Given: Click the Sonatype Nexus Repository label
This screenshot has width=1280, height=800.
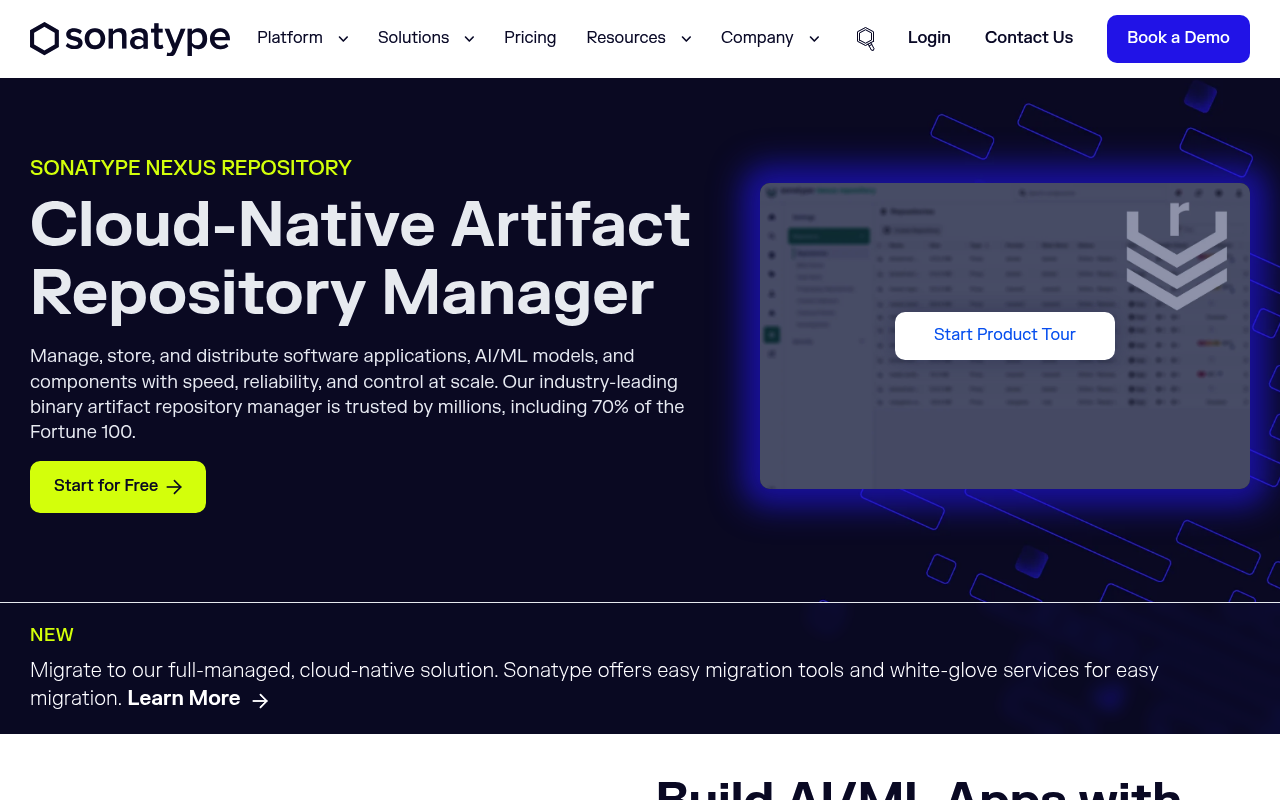Looking at the screenshot, I should click(191, 168).
